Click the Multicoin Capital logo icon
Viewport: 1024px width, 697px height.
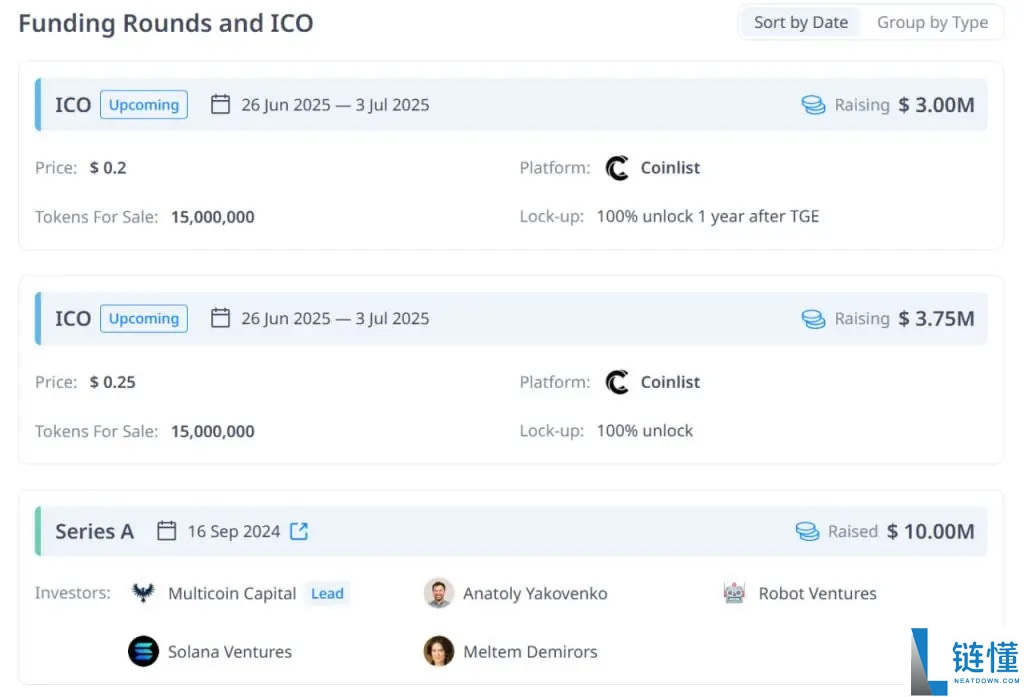144,593
